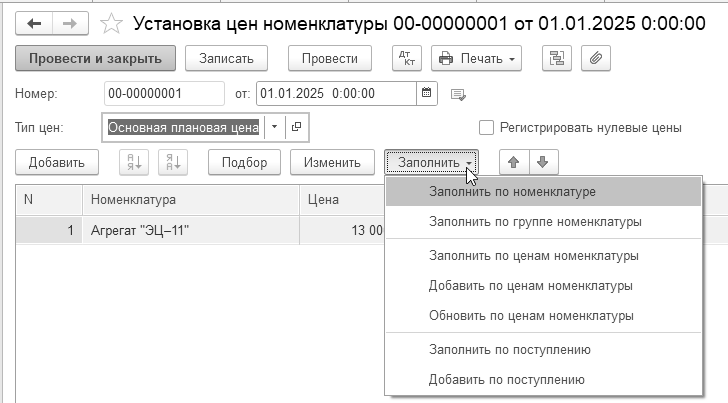
Task: Sort rows ascending with А-Я icon
Action: 134,162
